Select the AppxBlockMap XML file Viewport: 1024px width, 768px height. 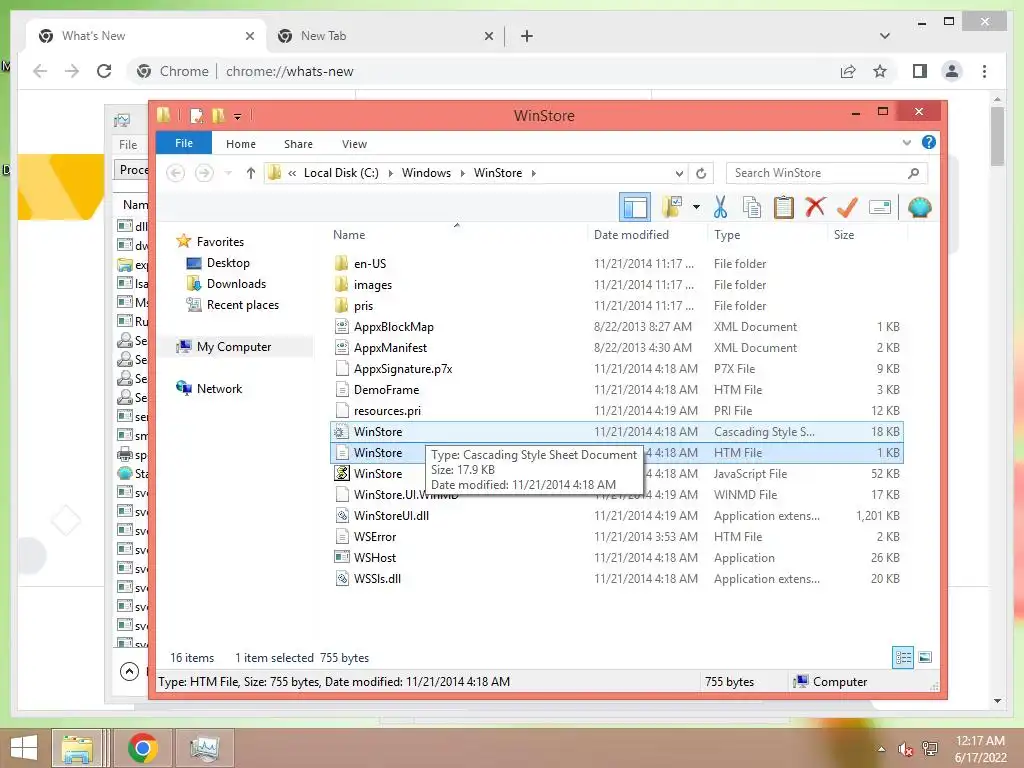pyautogui.click(x=616, y=327)
